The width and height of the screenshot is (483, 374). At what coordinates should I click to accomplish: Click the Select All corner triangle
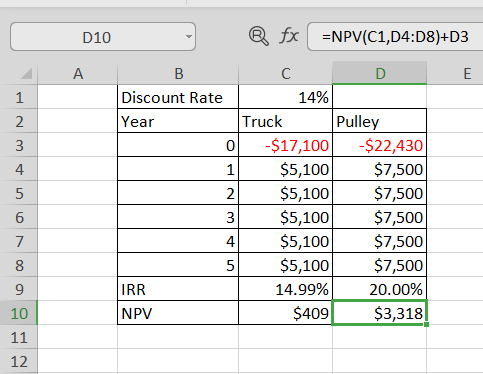(x=27, y=73)
